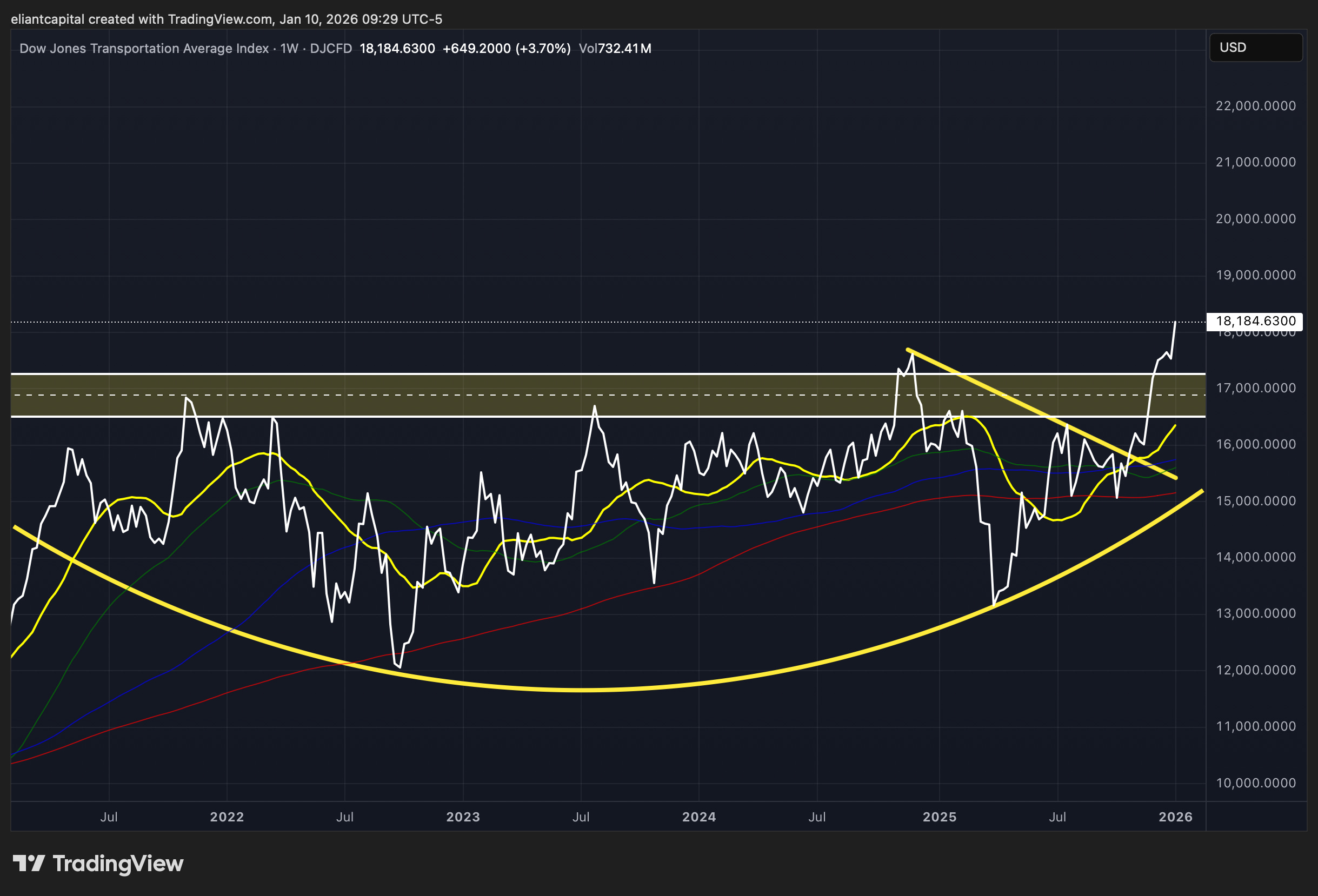The height and width of the screenshot is (896, 1318).
Task: Click the 2023 label on time axis
Action: point(463,817)
